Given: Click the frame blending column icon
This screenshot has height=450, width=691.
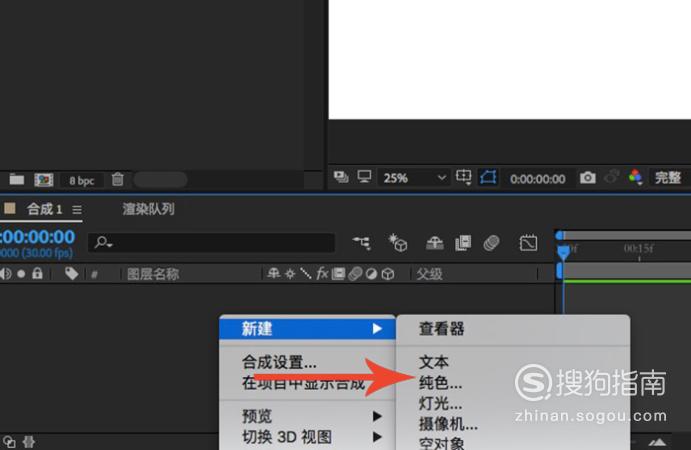Looking at the screenshot, I should coord(338,274).
